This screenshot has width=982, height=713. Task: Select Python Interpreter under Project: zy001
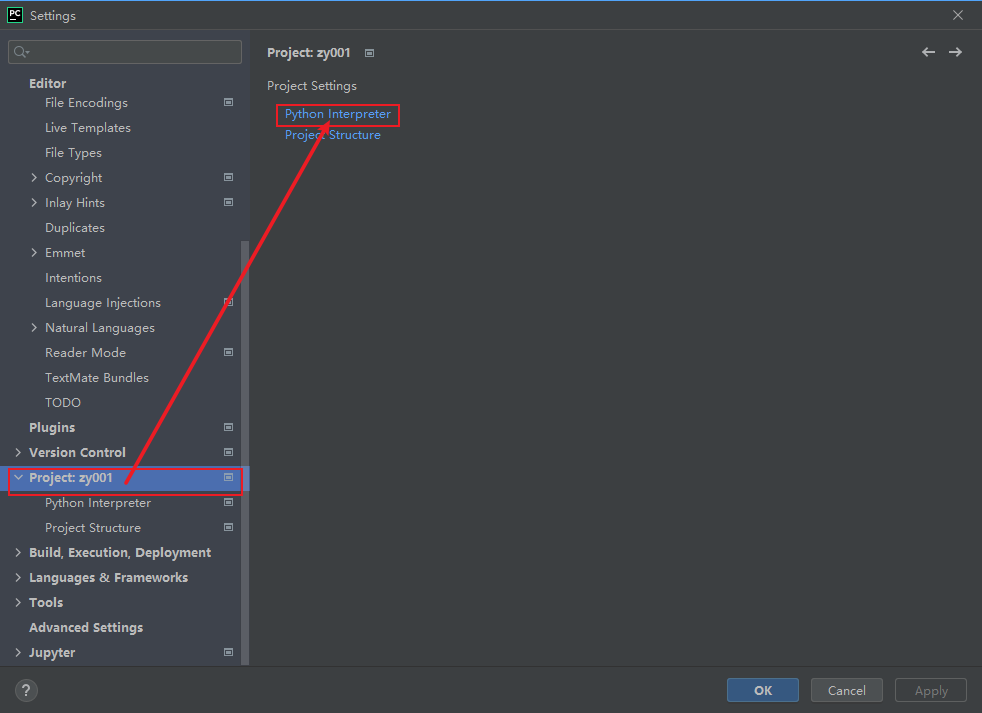pos(98,502)
